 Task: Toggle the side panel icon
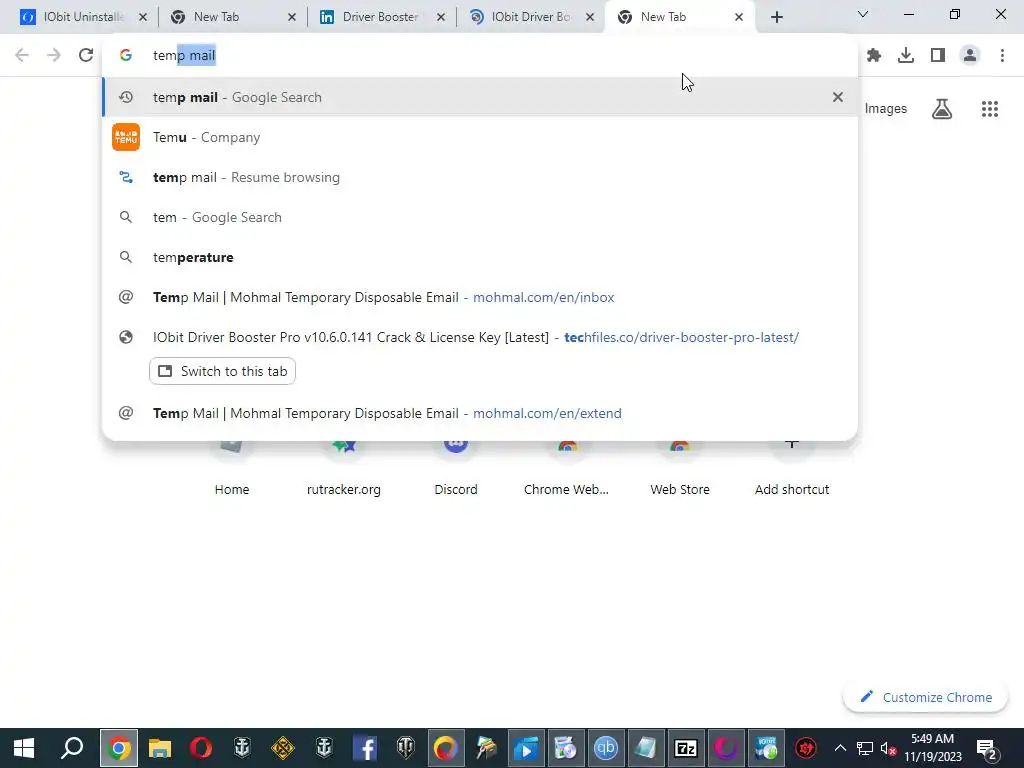(938, 56)
